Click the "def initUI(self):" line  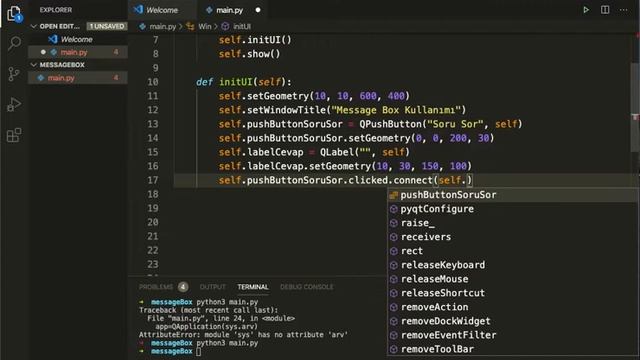(x=244, y=82)
